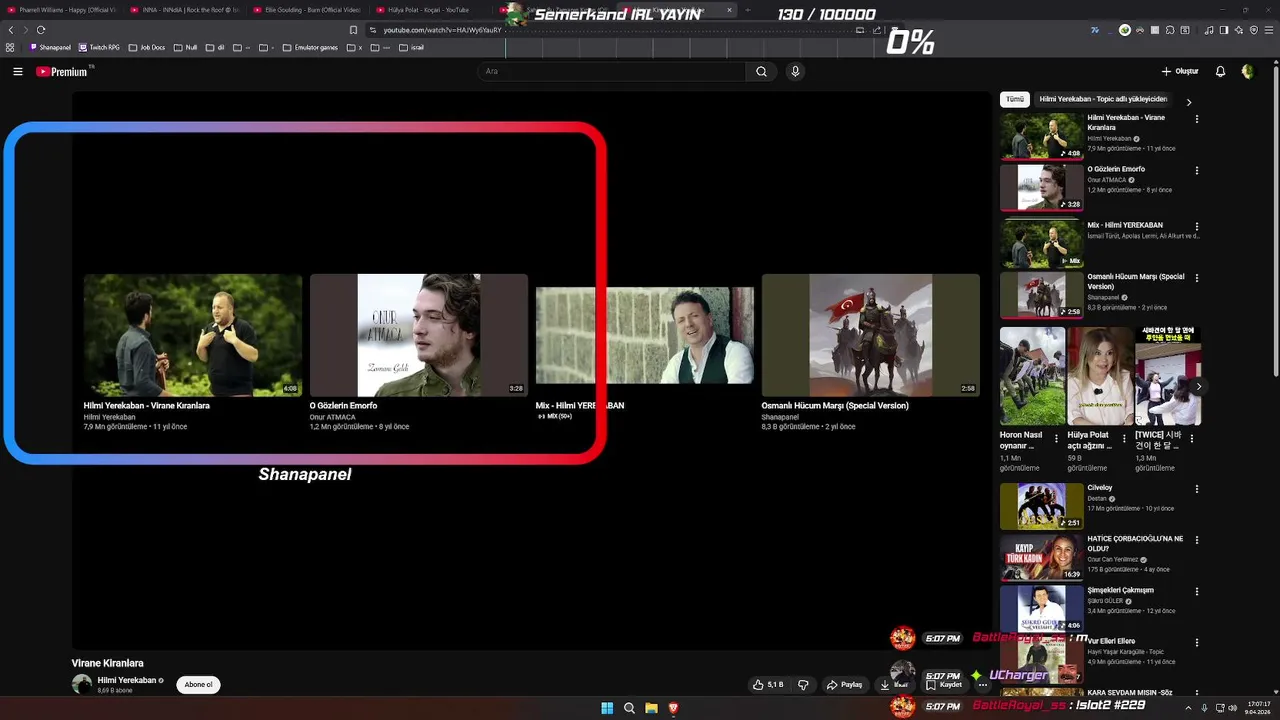Expand the dil bookmark folder
Image resolution: width=1280 pixels, height=720 pixels.
click(x=214, y=47)
